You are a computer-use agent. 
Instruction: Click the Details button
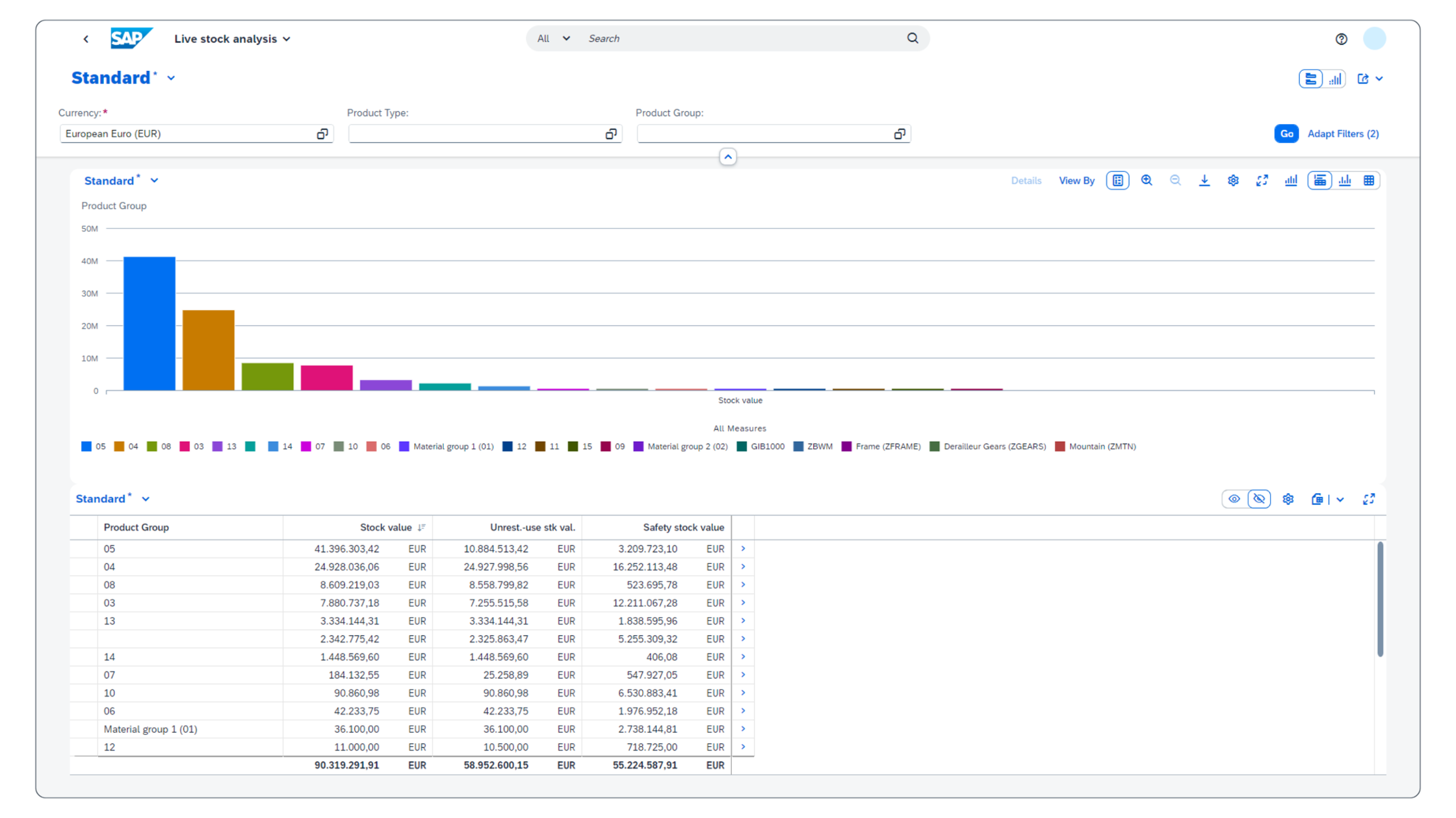pos(1026,181)
